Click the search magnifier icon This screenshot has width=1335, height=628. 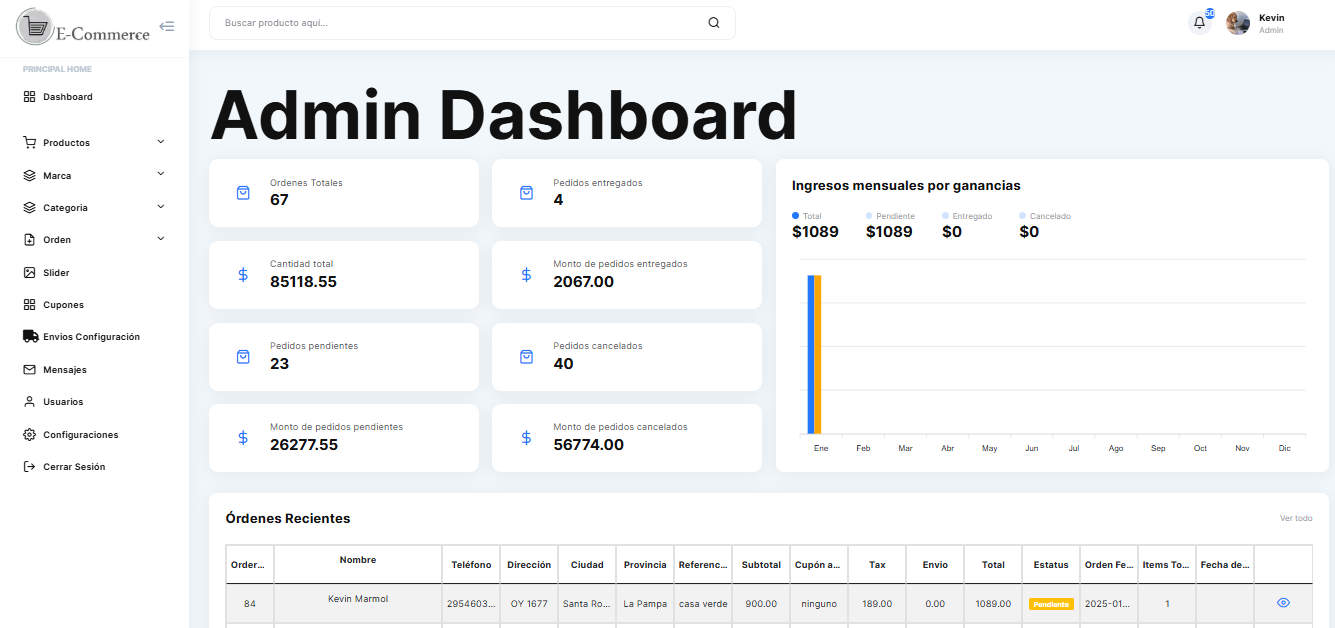pyautogui.click(x=713, y=23)
